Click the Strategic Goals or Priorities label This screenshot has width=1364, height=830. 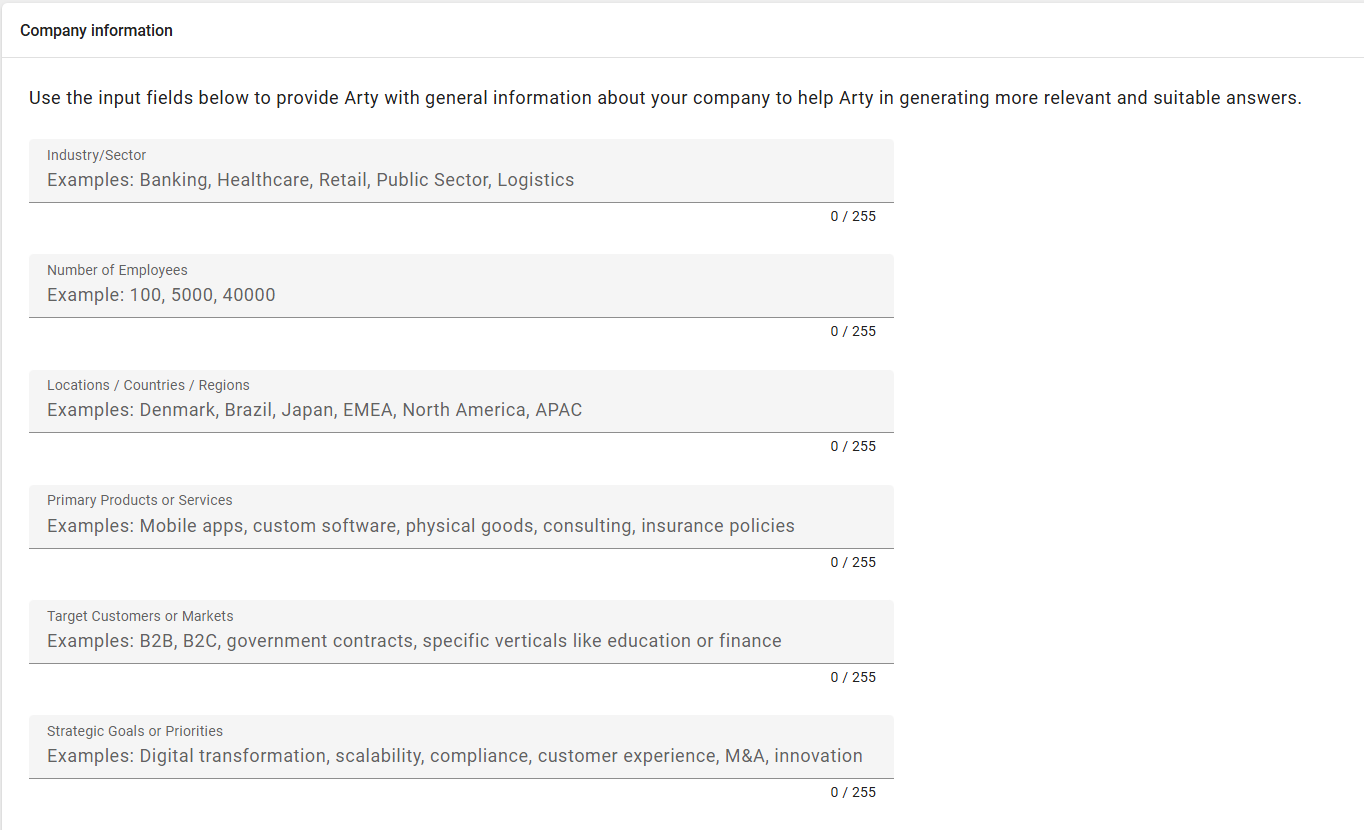tap(135, 731)
